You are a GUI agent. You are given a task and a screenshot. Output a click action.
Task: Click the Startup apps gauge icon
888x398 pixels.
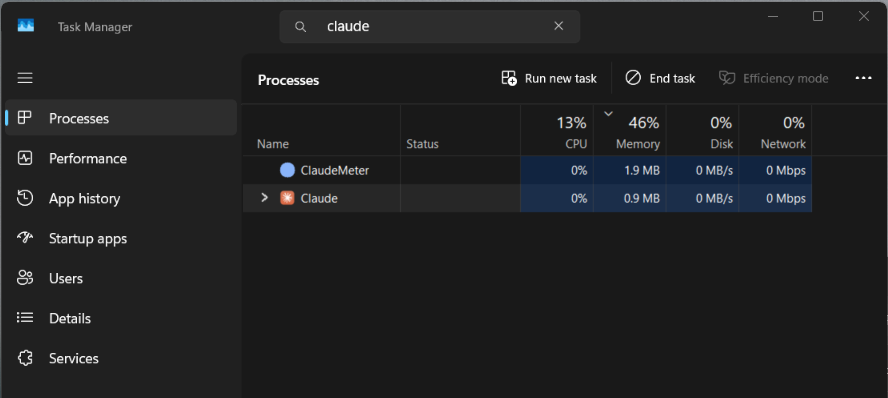tap(25, 238)
